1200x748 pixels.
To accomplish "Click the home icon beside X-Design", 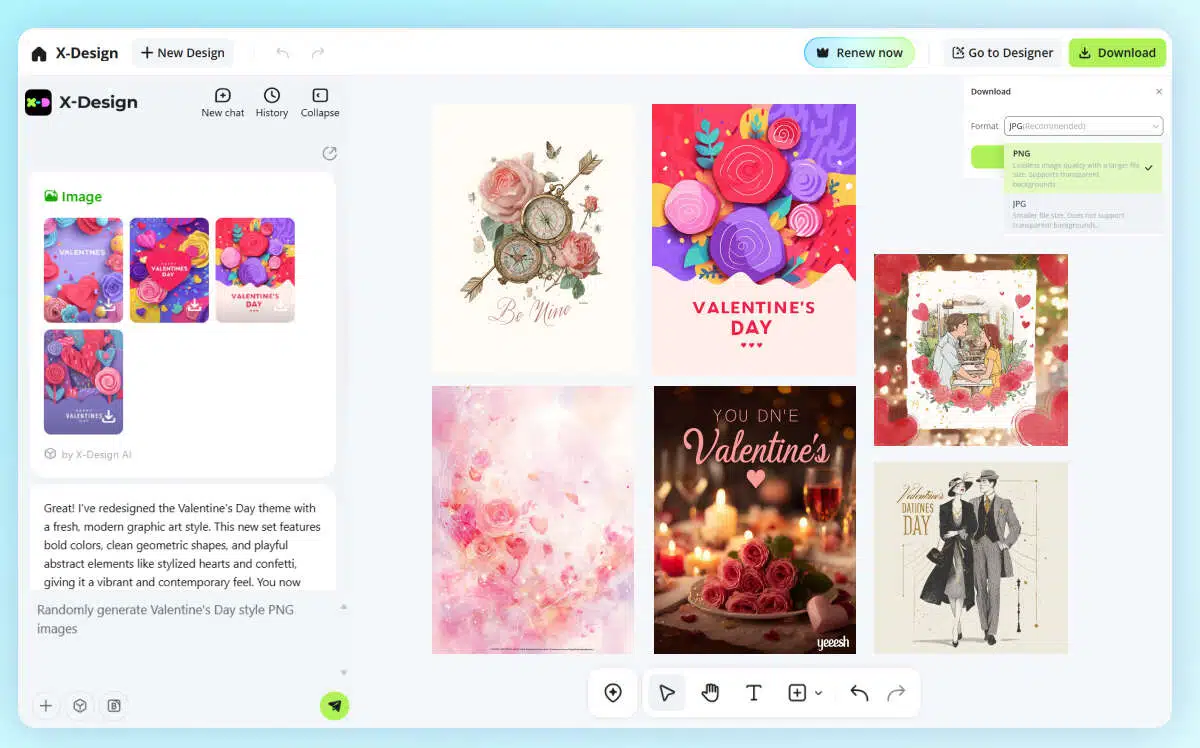I will (x=39, y=53).
